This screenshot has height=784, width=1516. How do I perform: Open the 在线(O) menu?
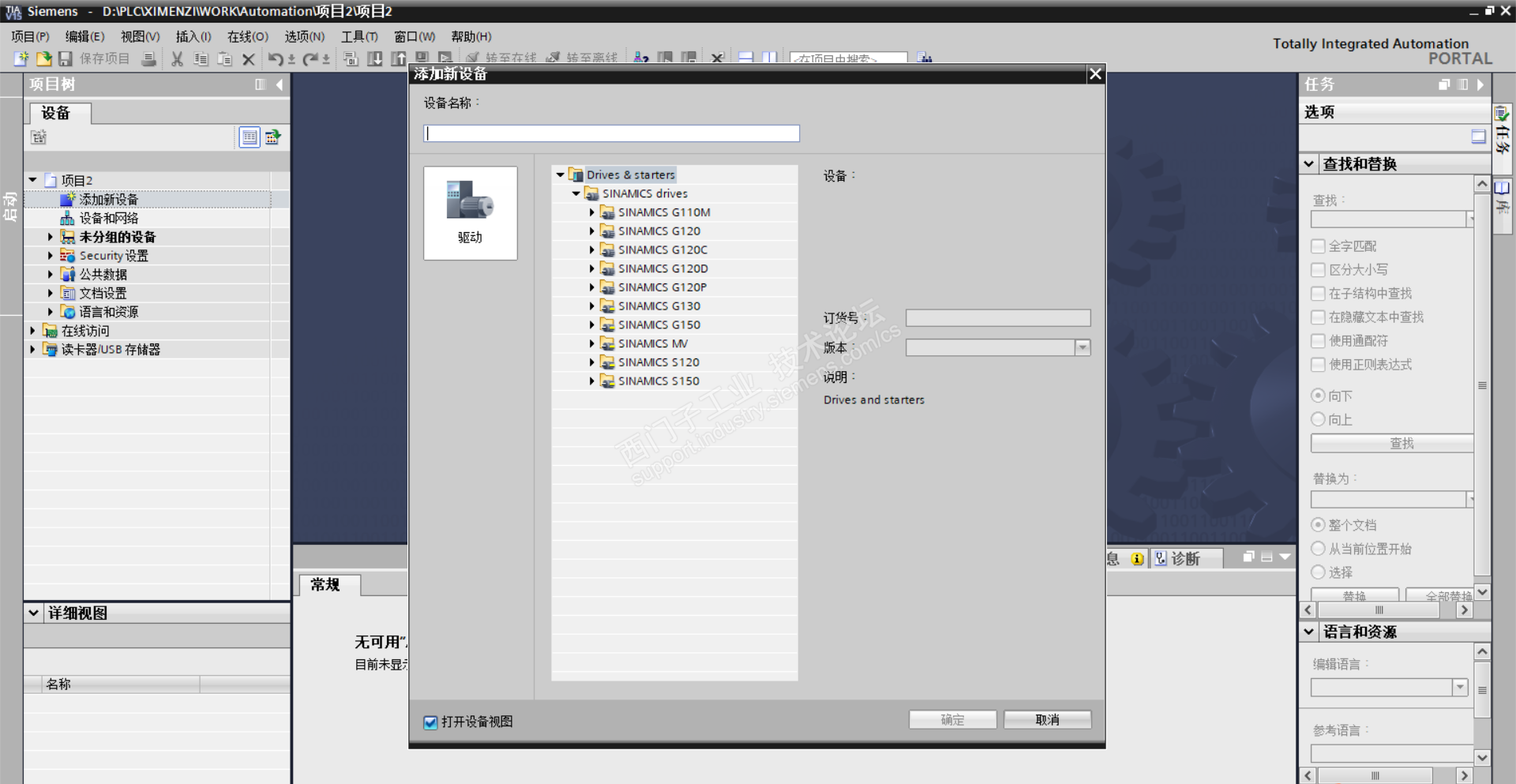248,36
